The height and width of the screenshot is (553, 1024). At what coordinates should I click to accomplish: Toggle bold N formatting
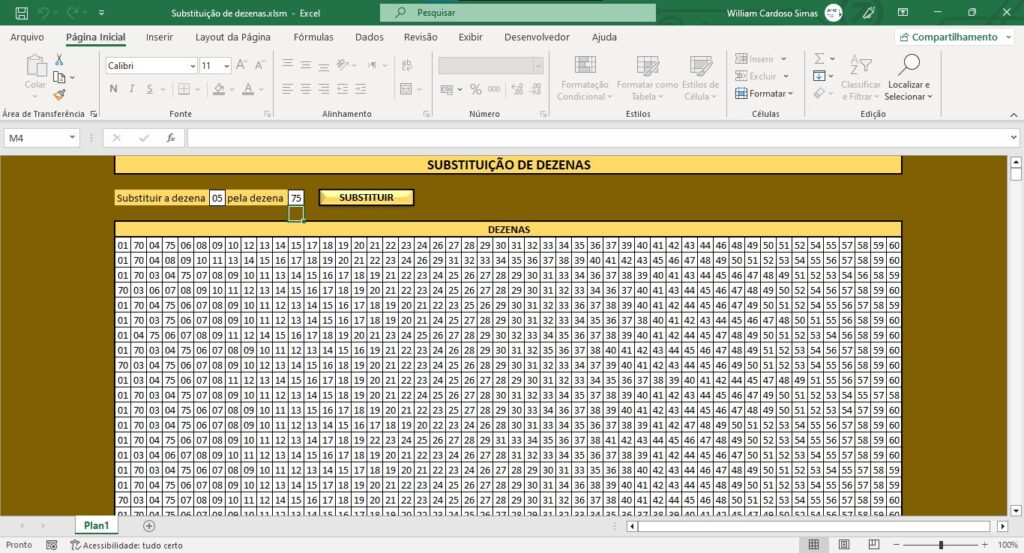[114, 89]
